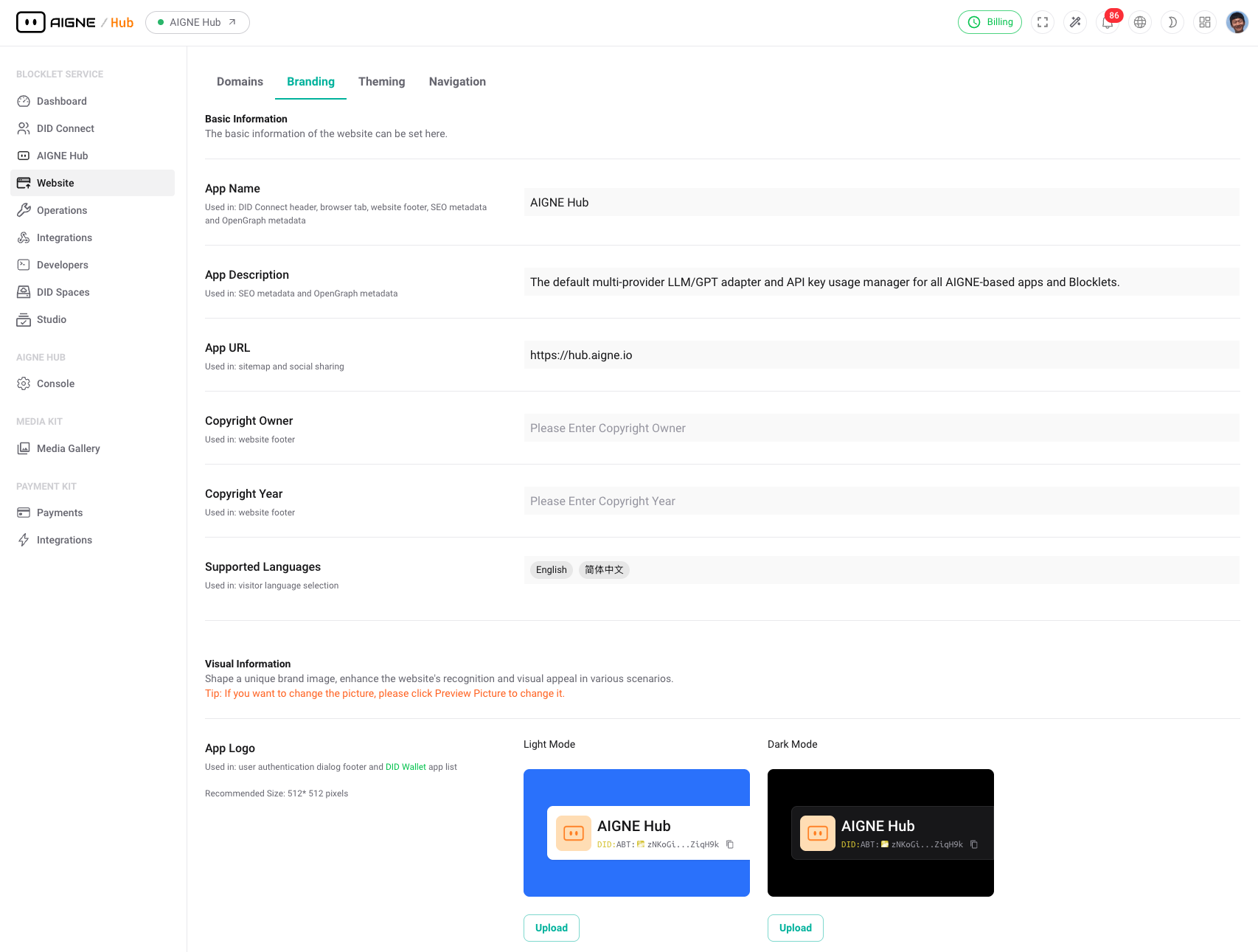
Task: Open the Billing page
Action: pyautogui.click(x=990, y=22)
